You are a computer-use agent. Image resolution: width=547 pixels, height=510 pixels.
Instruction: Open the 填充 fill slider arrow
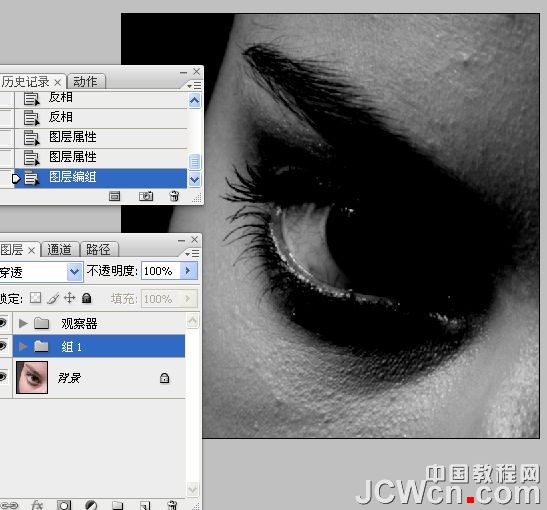(188, 299)
